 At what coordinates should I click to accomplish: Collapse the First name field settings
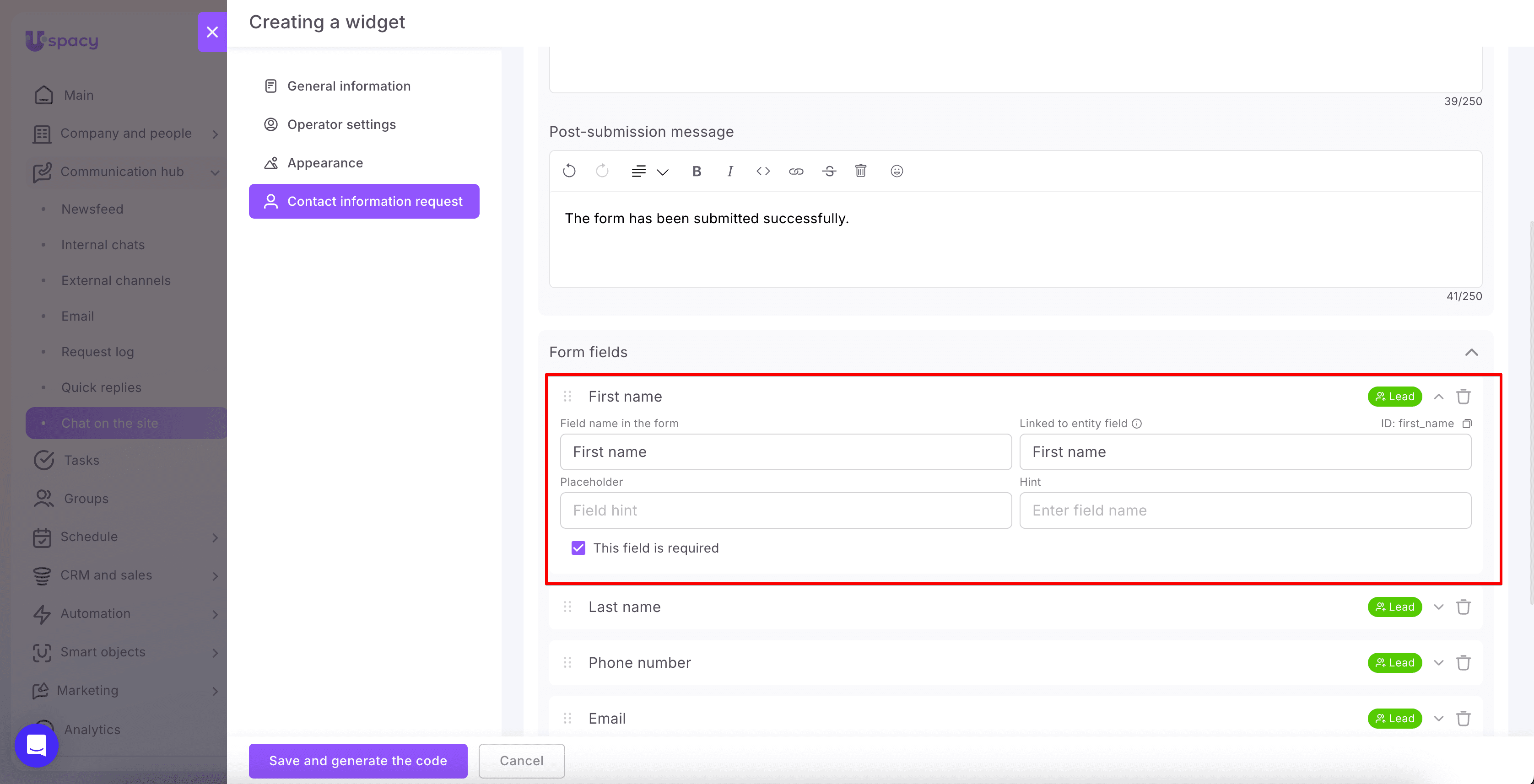1439,397
